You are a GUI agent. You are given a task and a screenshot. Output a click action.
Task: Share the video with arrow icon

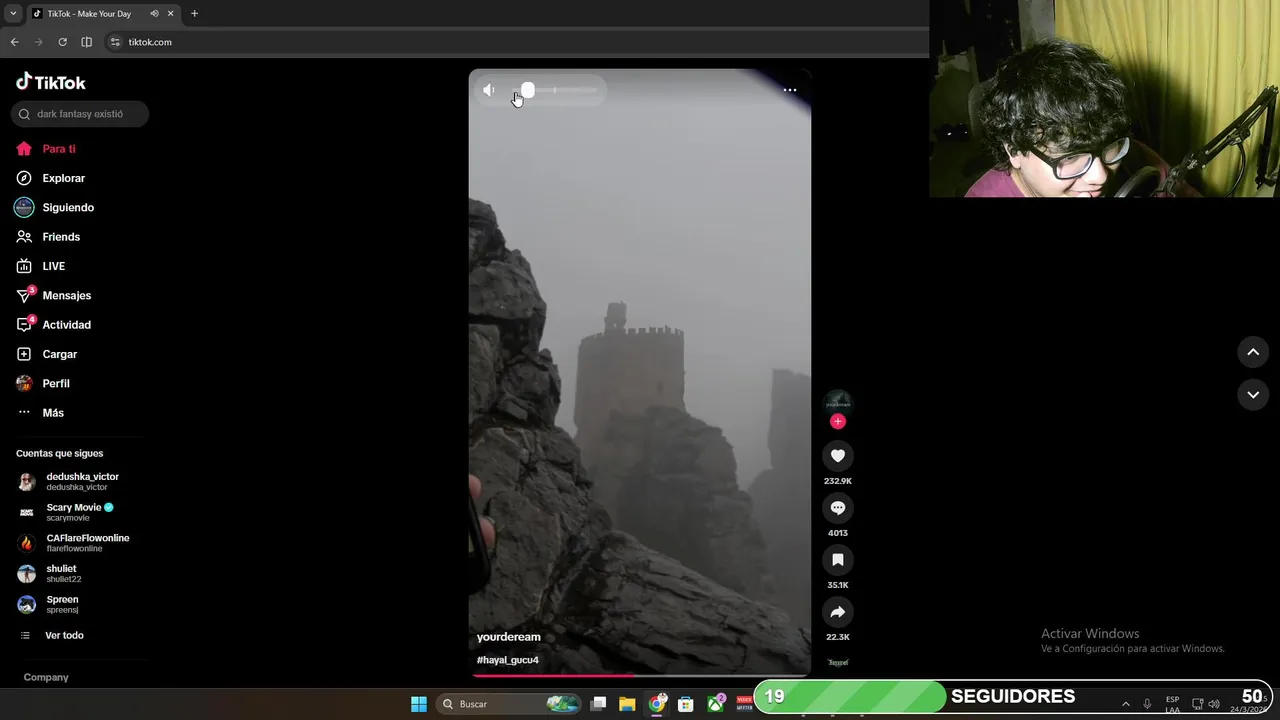point(838,612)
